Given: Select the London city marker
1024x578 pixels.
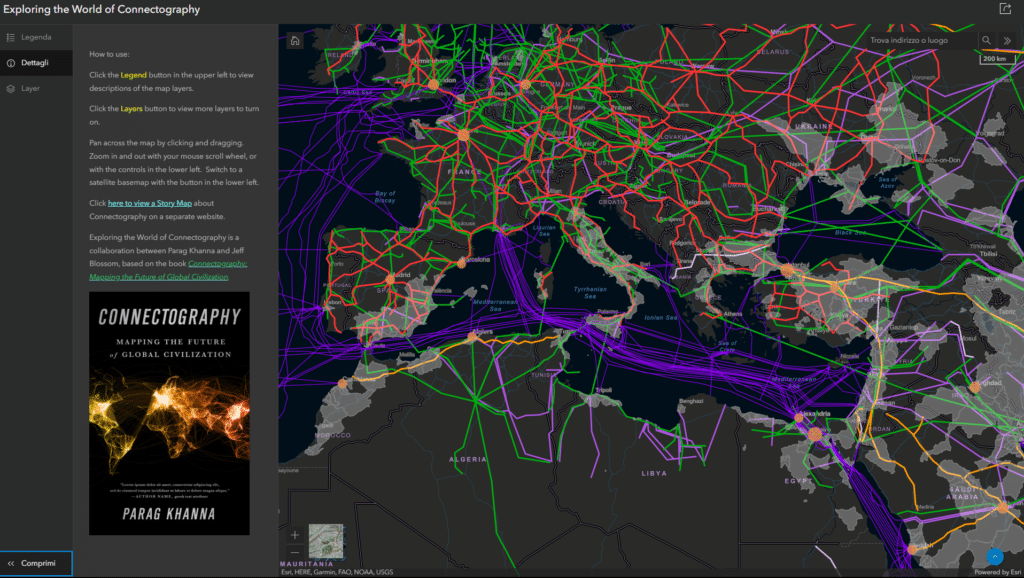Looking at the screenshot, I should [434, 85].
